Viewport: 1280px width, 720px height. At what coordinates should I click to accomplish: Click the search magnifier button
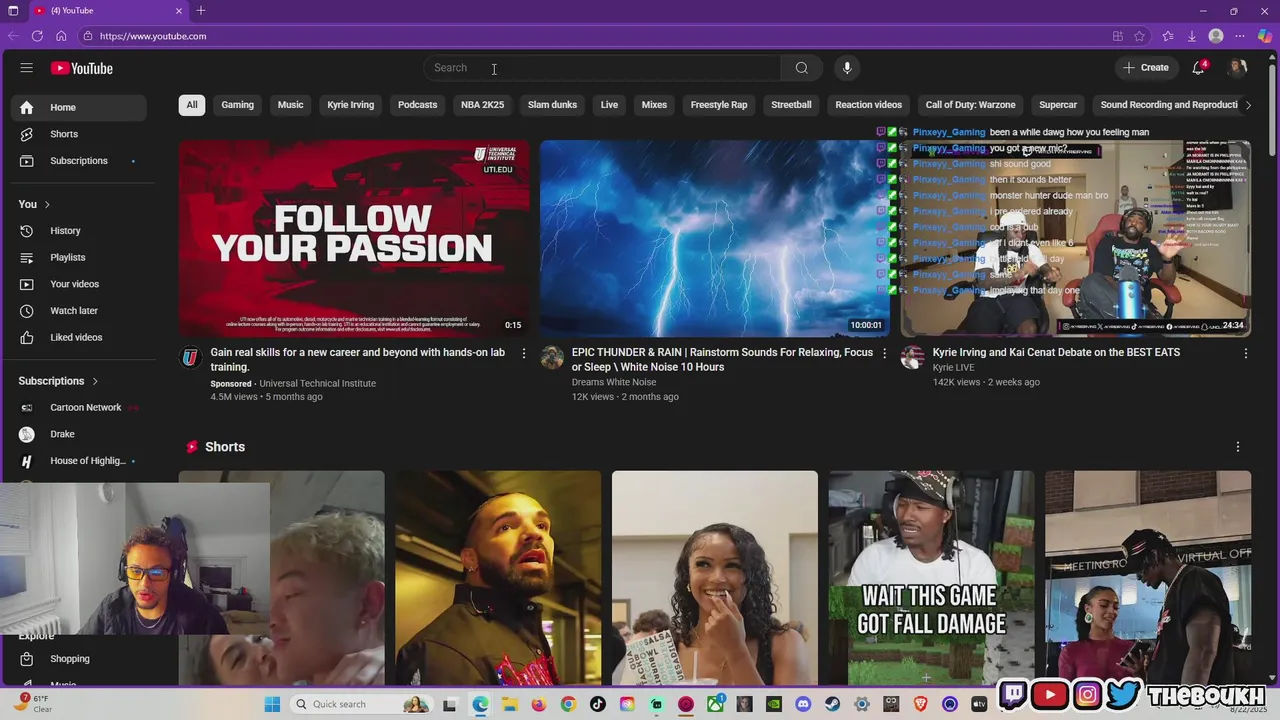coord(802,68)
